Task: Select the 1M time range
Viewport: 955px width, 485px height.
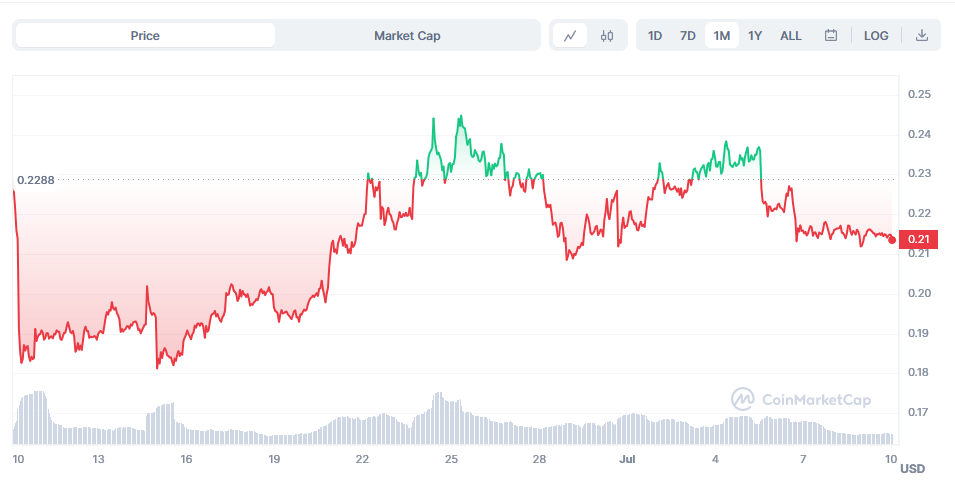Action: [x=722, y=36]
